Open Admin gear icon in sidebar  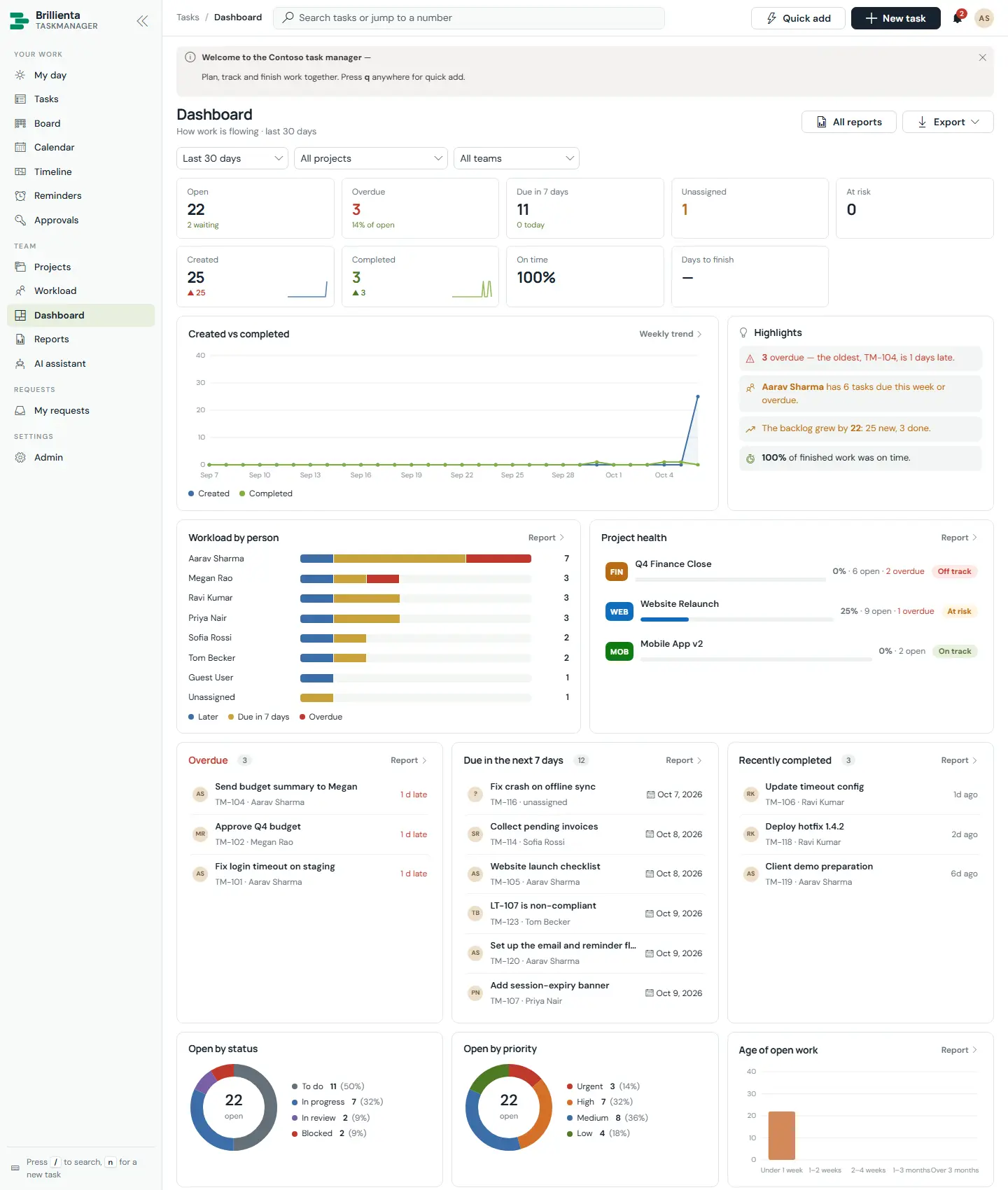[20, 457]
